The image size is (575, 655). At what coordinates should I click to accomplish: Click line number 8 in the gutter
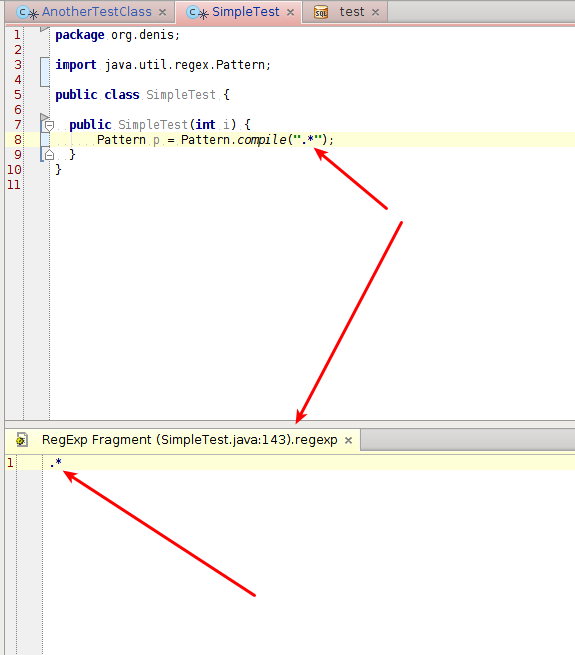pos(18,140)
